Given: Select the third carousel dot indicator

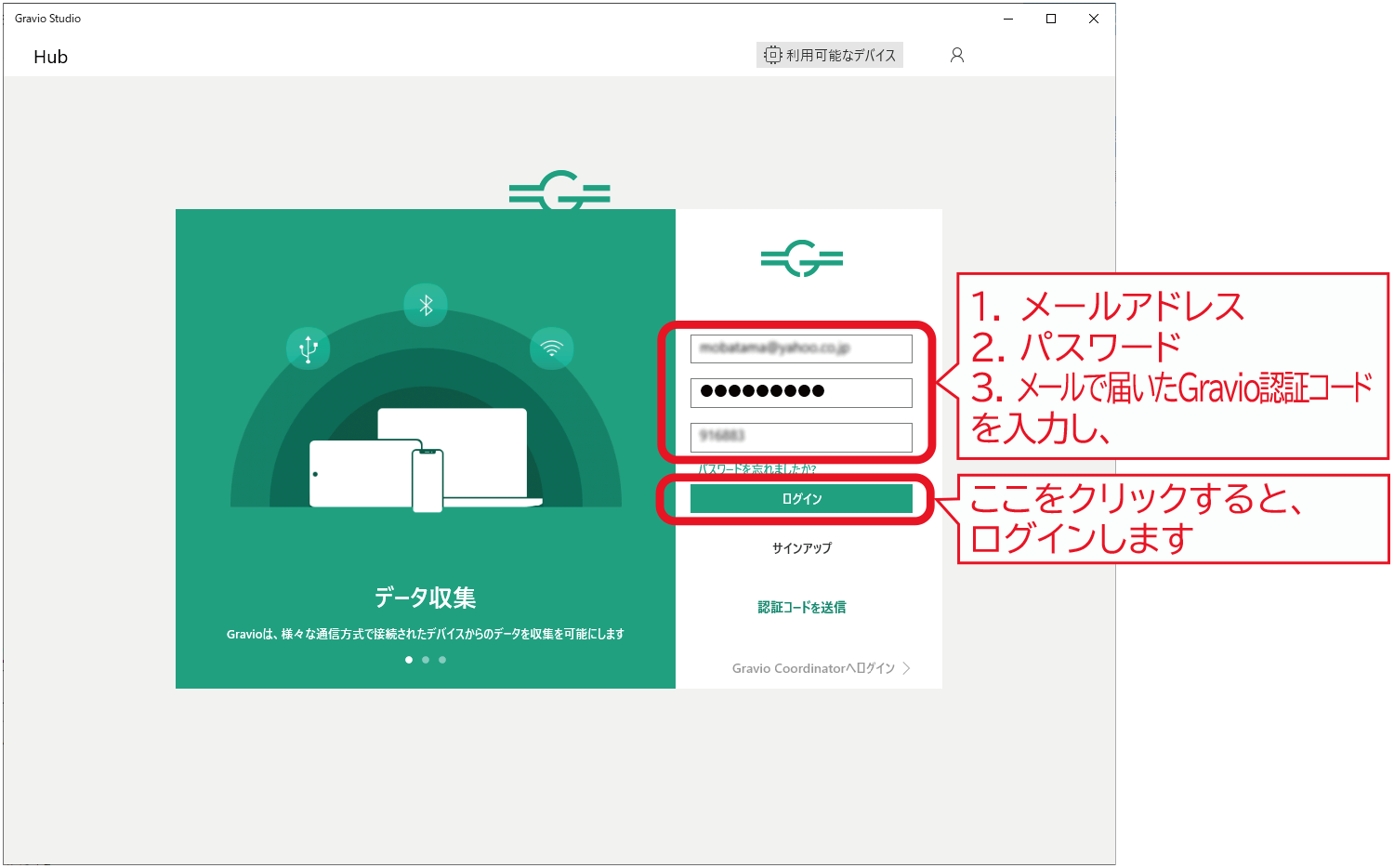Looking at the screenshot, I should coord(442,660).
